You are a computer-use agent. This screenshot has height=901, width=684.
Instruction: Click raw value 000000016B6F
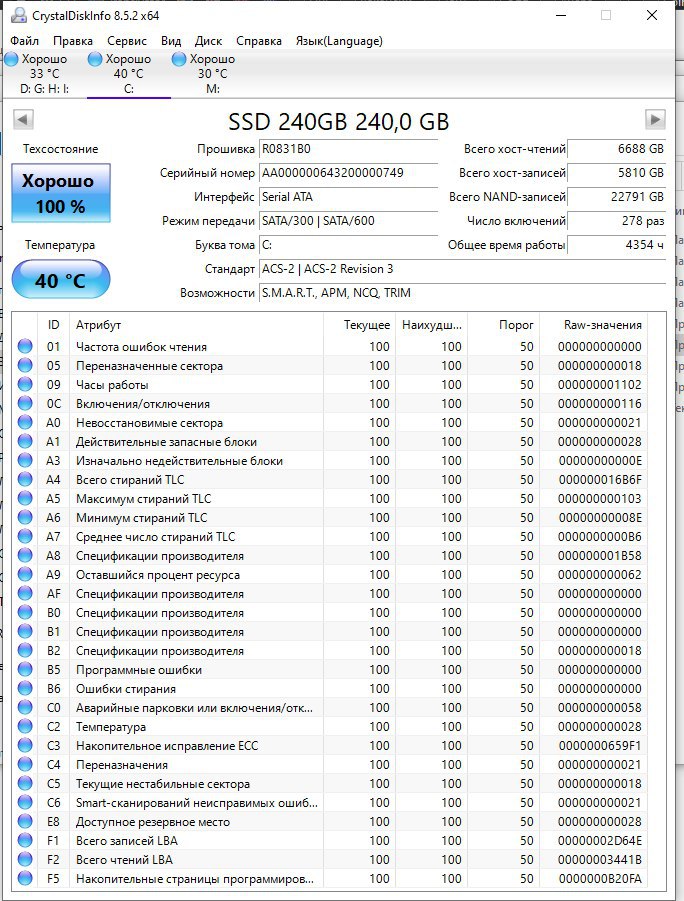click(x=600, y=480)
